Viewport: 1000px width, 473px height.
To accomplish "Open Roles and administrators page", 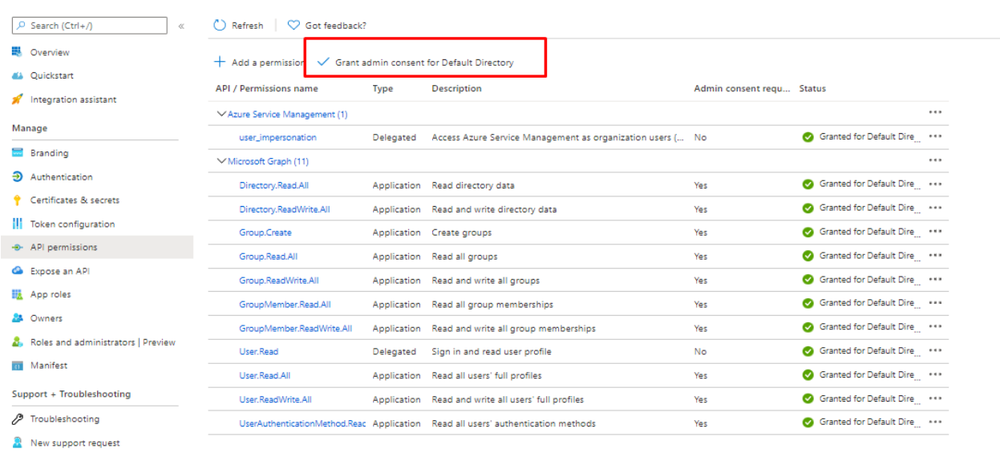I will (102, 342).
